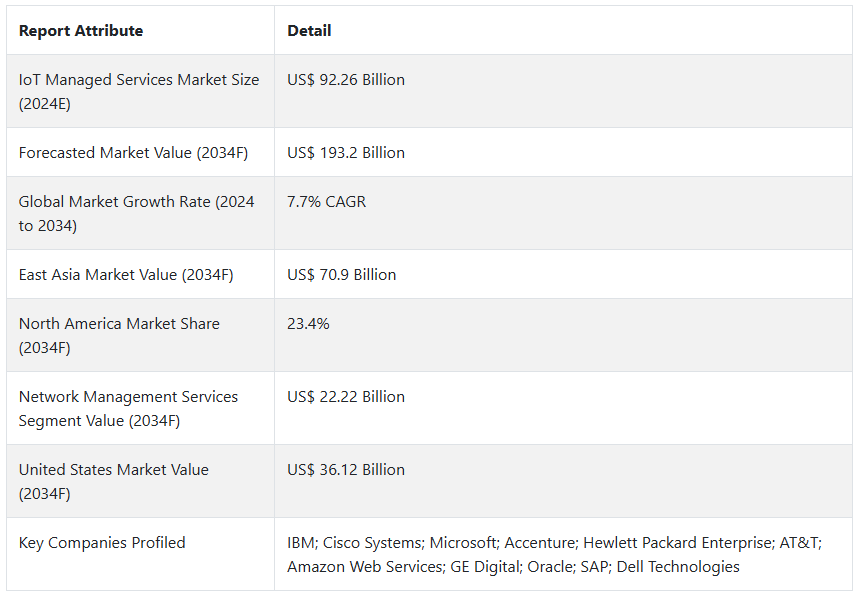Click the US$ 36.12 Billion value
The image size is (864, 599).
[x=346, y=470]
